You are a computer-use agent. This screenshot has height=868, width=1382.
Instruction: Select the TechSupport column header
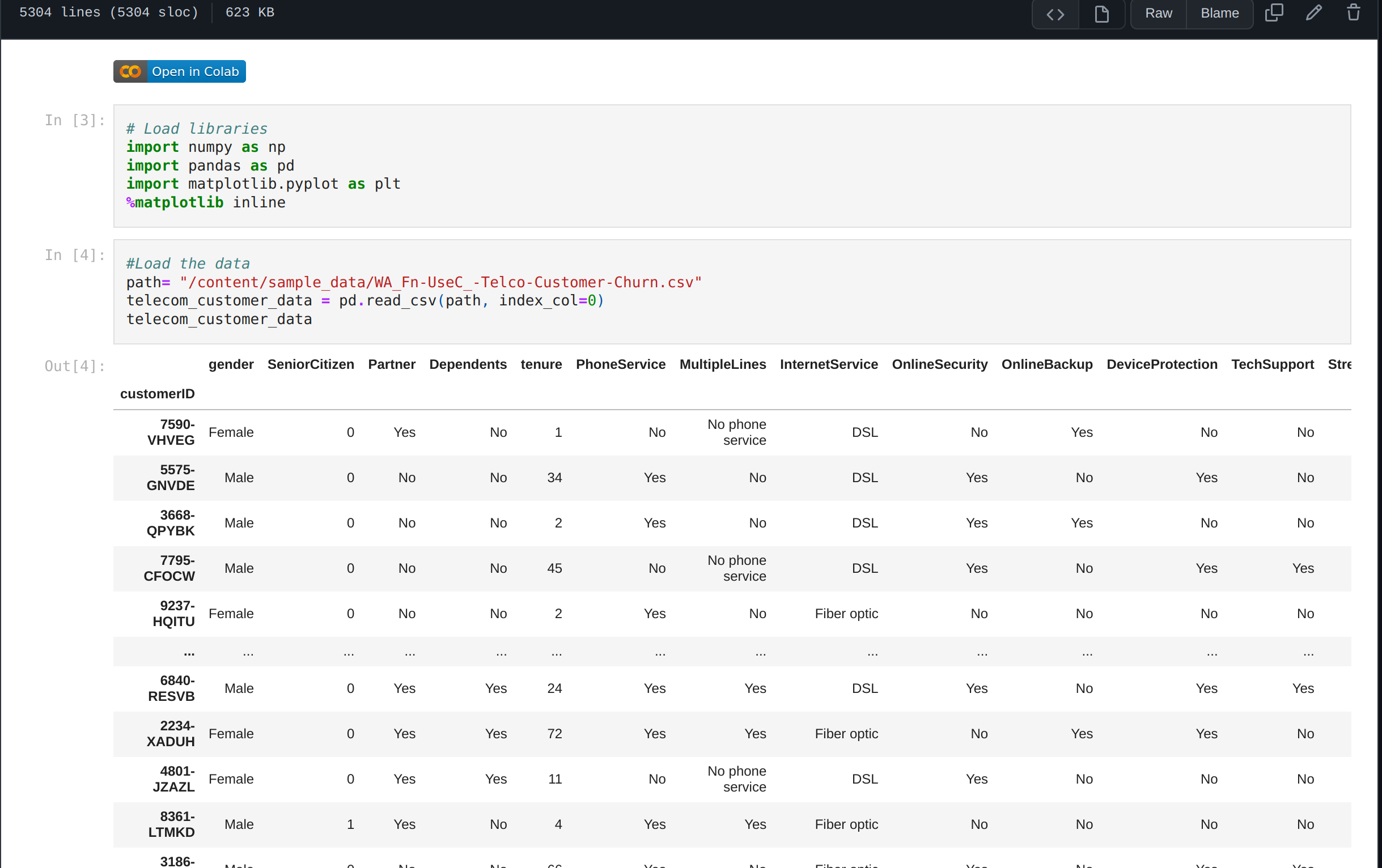pyautogui.click(x=1273, y=364)
